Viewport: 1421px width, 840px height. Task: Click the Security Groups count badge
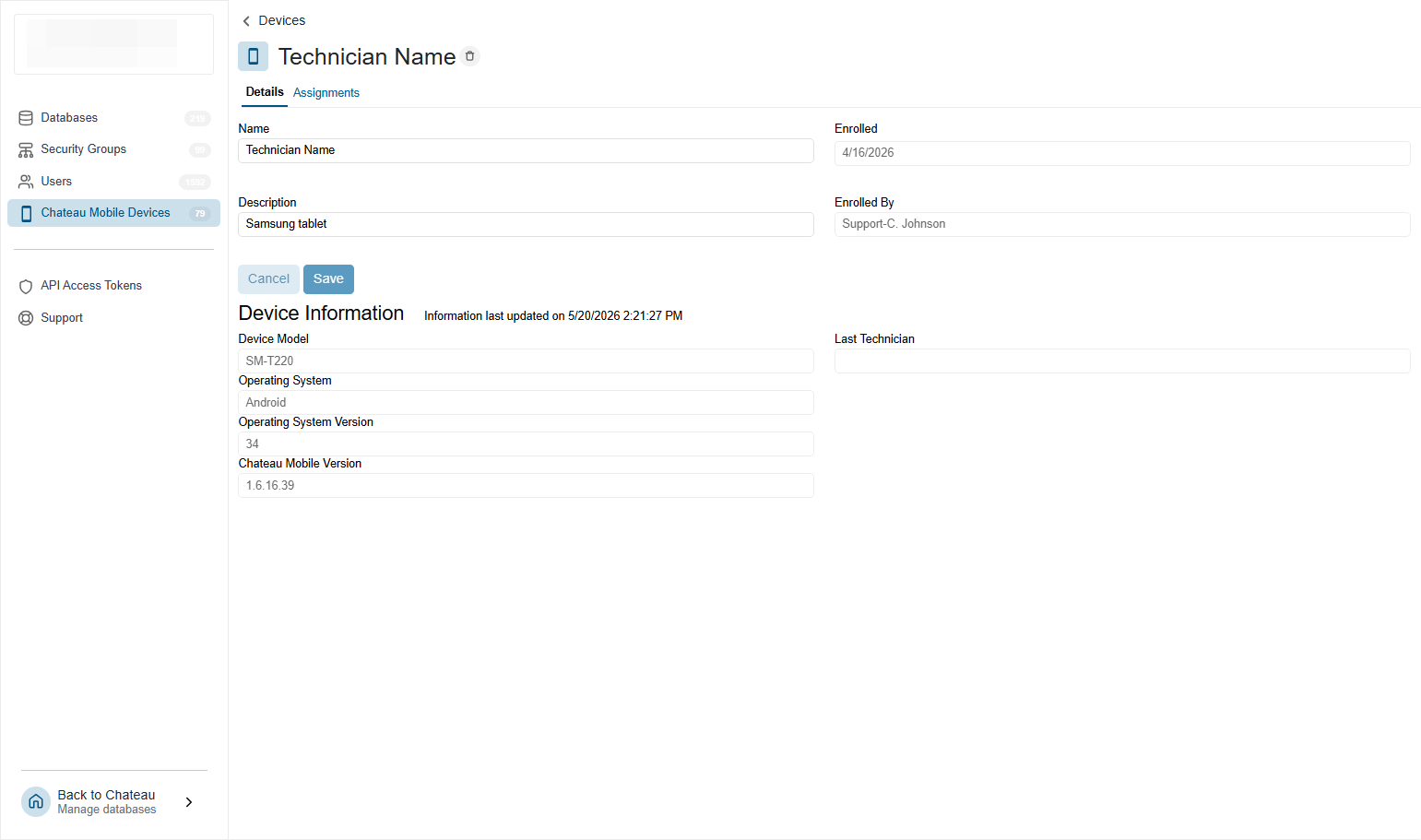coord(200,149)
